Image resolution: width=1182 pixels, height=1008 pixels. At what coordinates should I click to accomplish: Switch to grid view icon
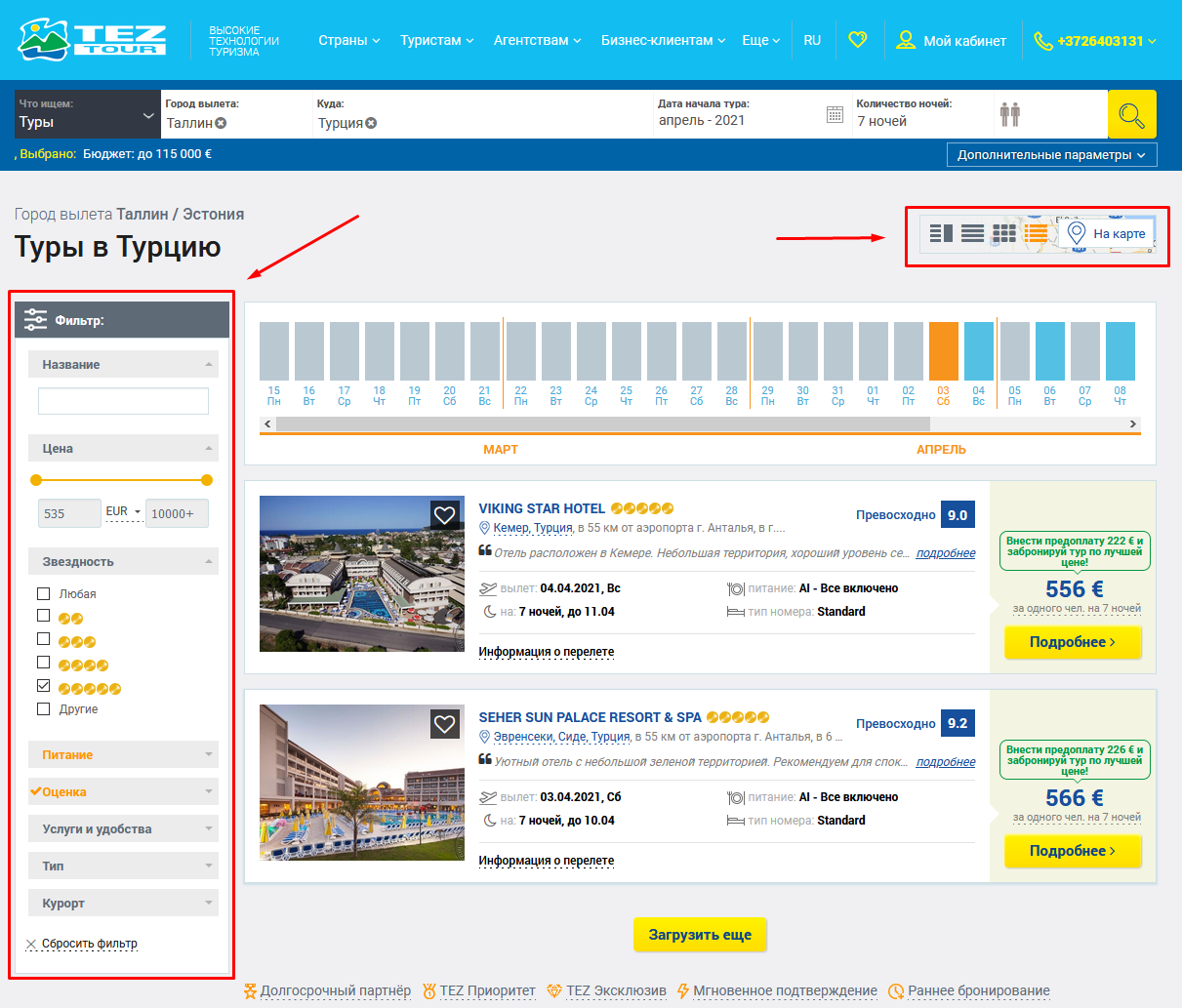point(1004,233)
